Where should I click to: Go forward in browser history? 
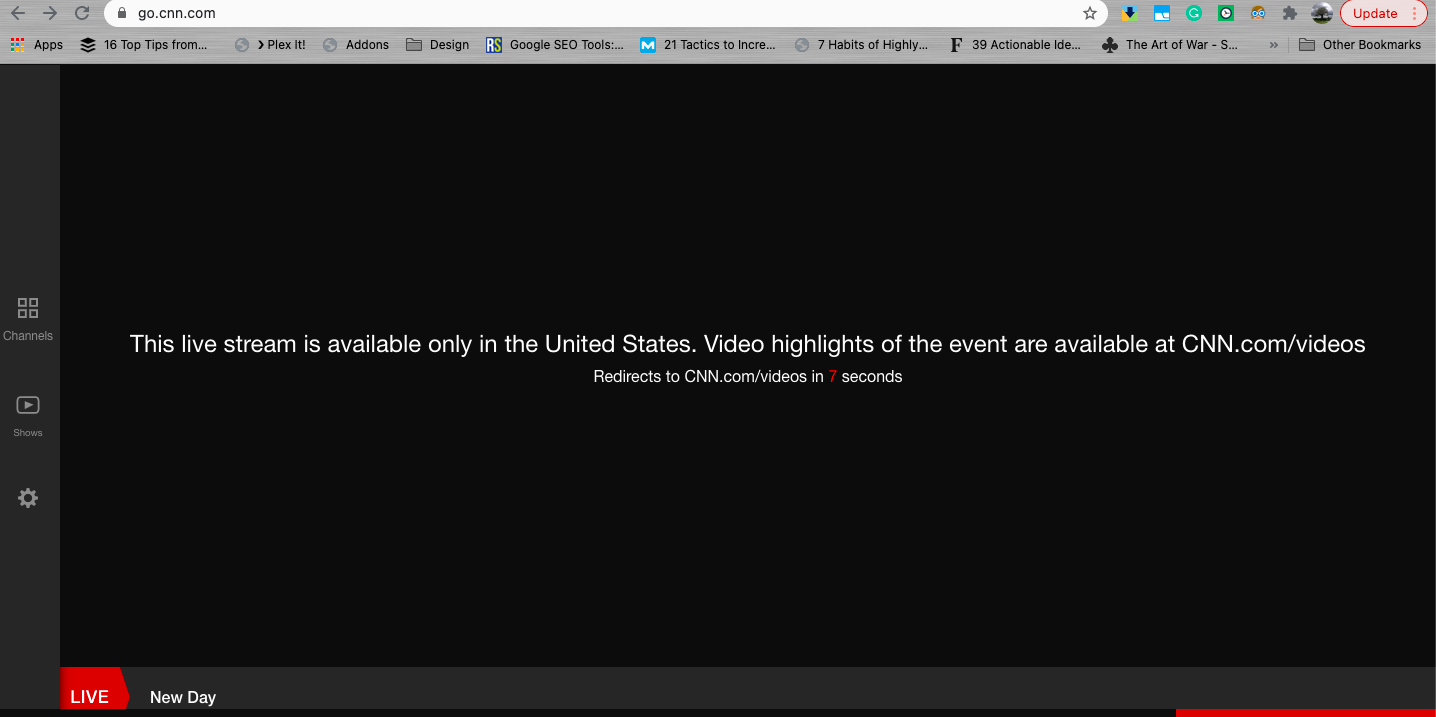pyautogui.click(x=50, y=13)
